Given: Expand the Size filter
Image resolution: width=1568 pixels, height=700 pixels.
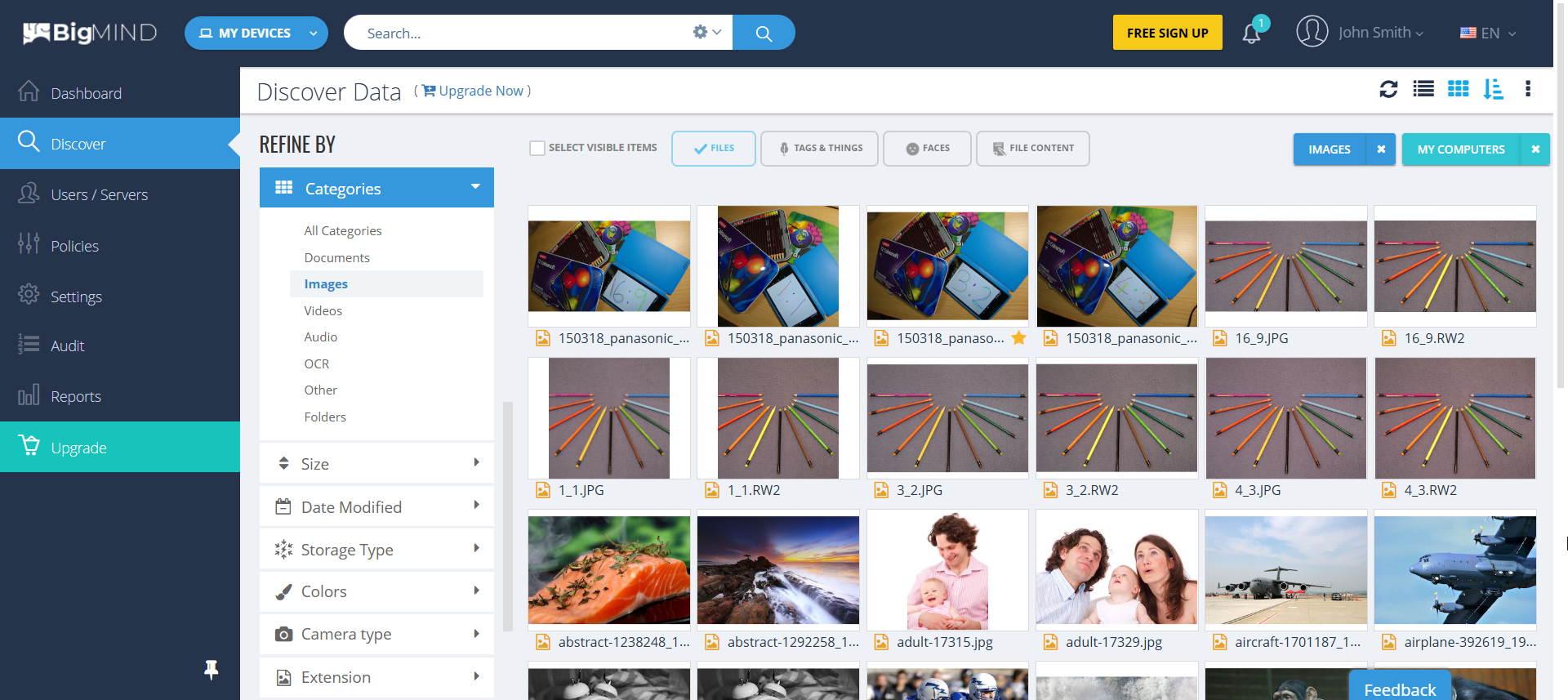Looking at the screenshot, I should [376, 463].
